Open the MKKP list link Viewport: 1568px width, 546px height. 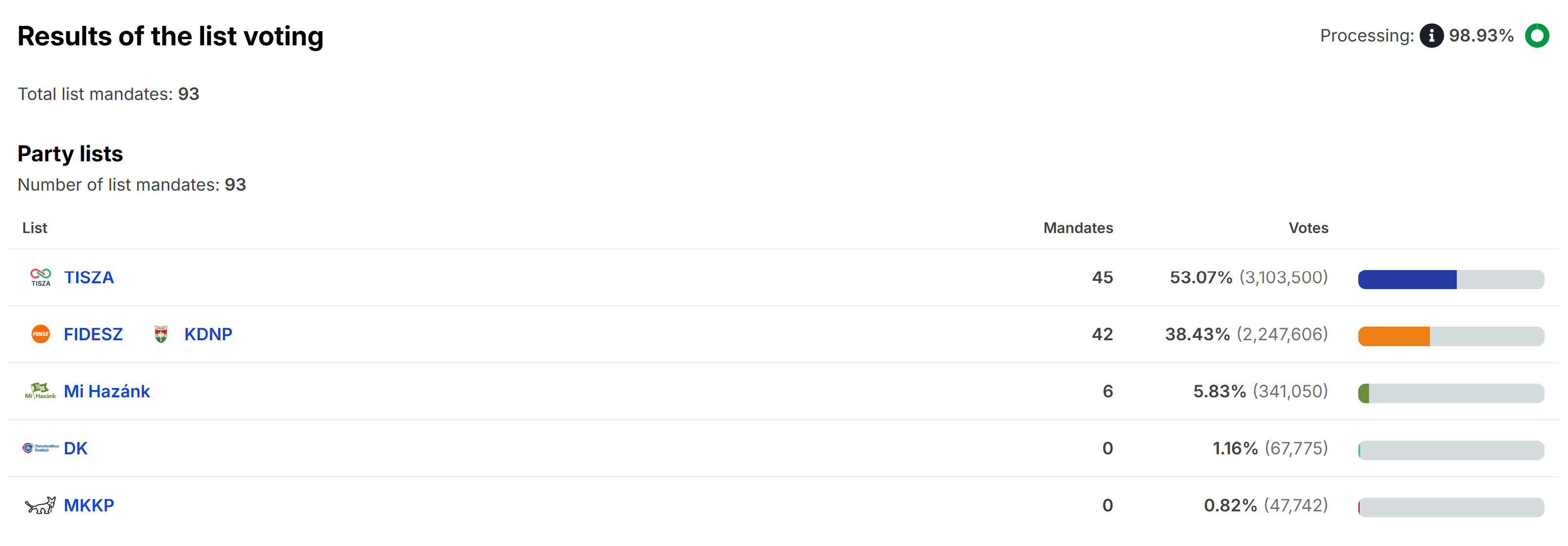[89, 505]
